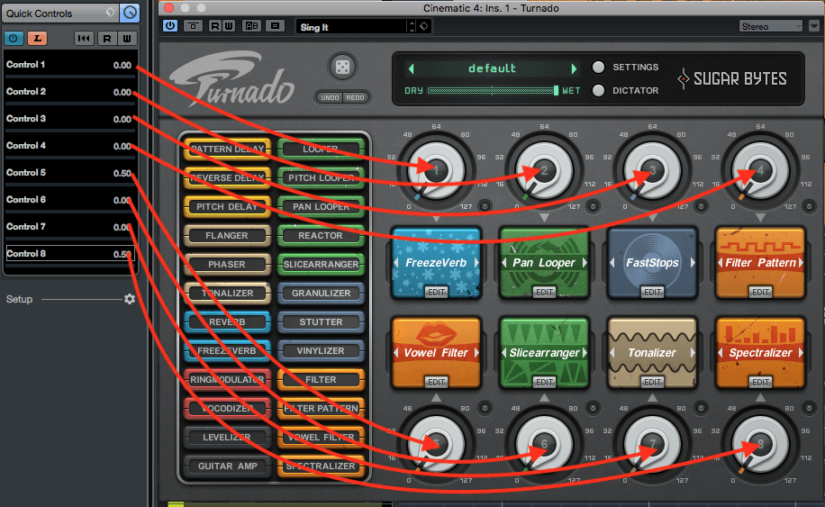The height and width of the screenshot is (507, 825).
Task: Adjust the DRY/WET mix slider
Action: (493, 90)
